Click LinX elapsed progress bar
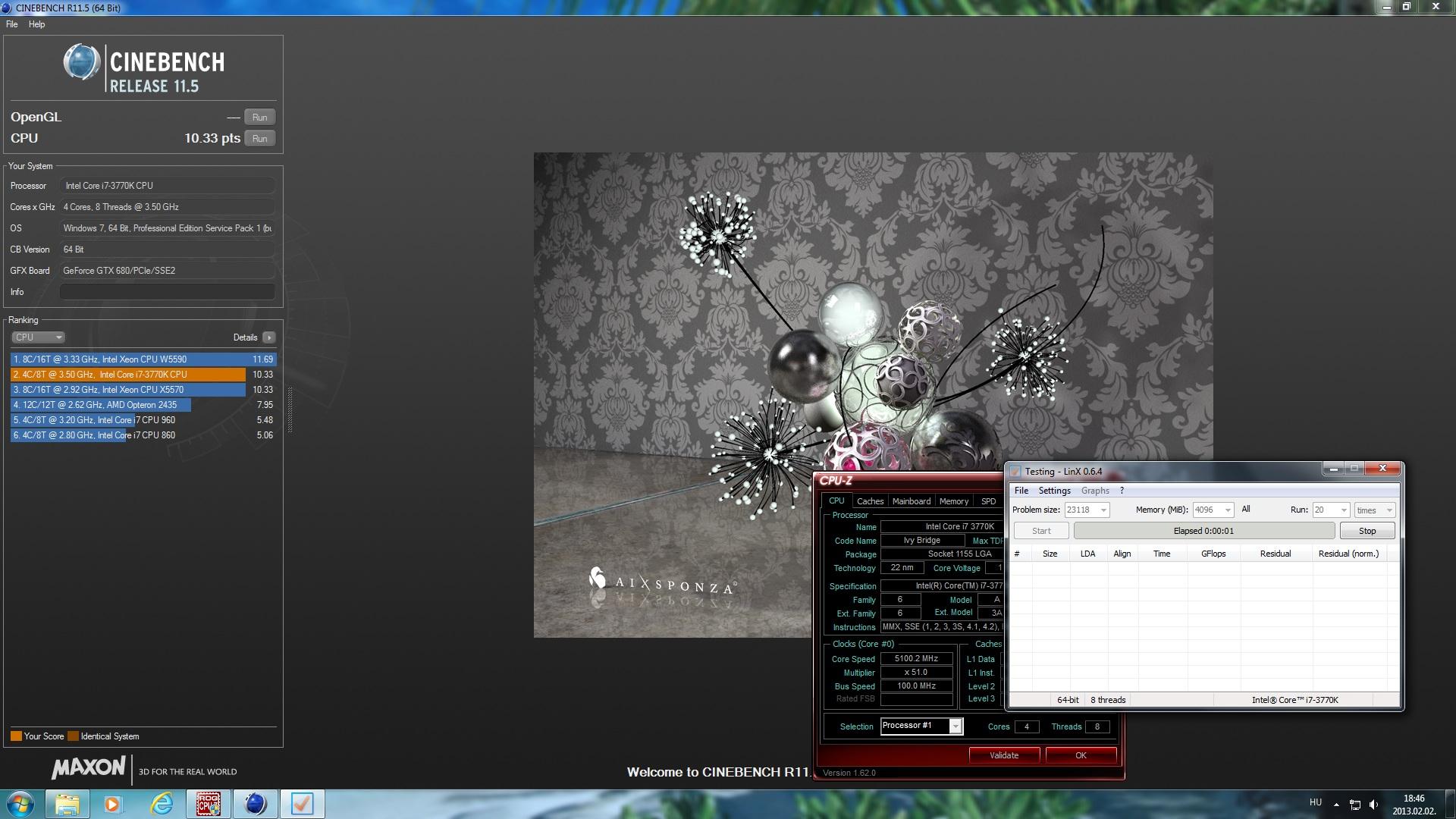The image size is (1456, 819). pos(1203,531)
